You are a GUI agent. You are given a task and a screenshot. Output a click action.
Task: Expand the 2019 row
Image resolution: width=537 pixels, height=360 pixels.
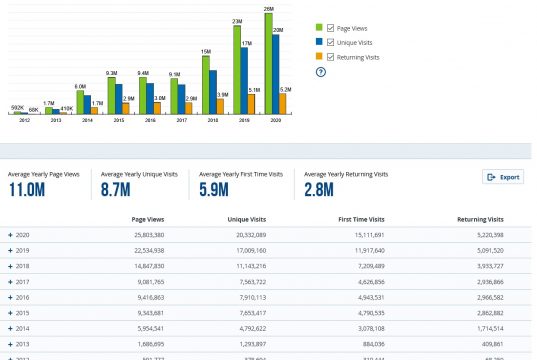click(10, 250)
